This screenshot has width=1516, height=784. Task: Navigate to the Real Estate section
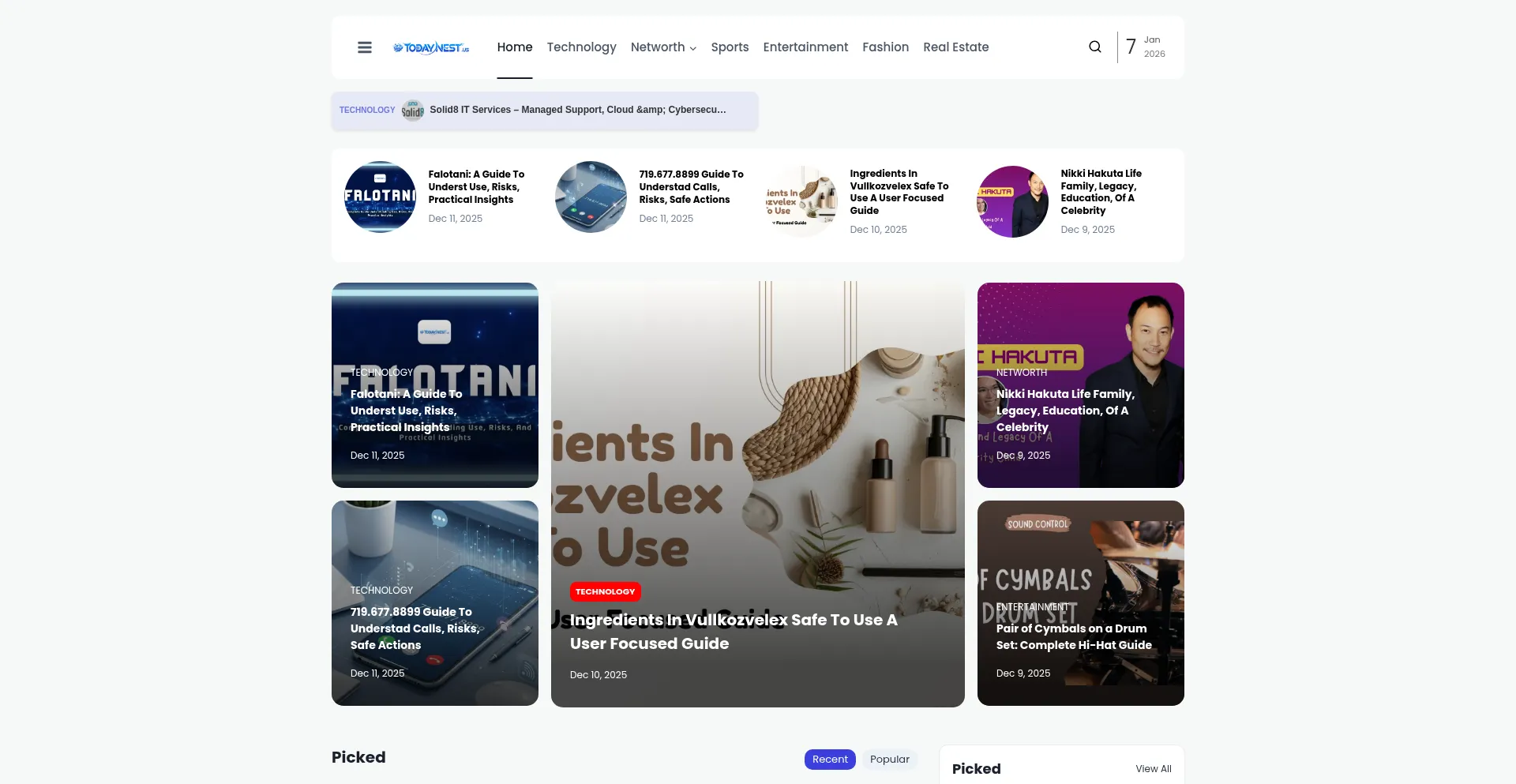pos(955,47)
